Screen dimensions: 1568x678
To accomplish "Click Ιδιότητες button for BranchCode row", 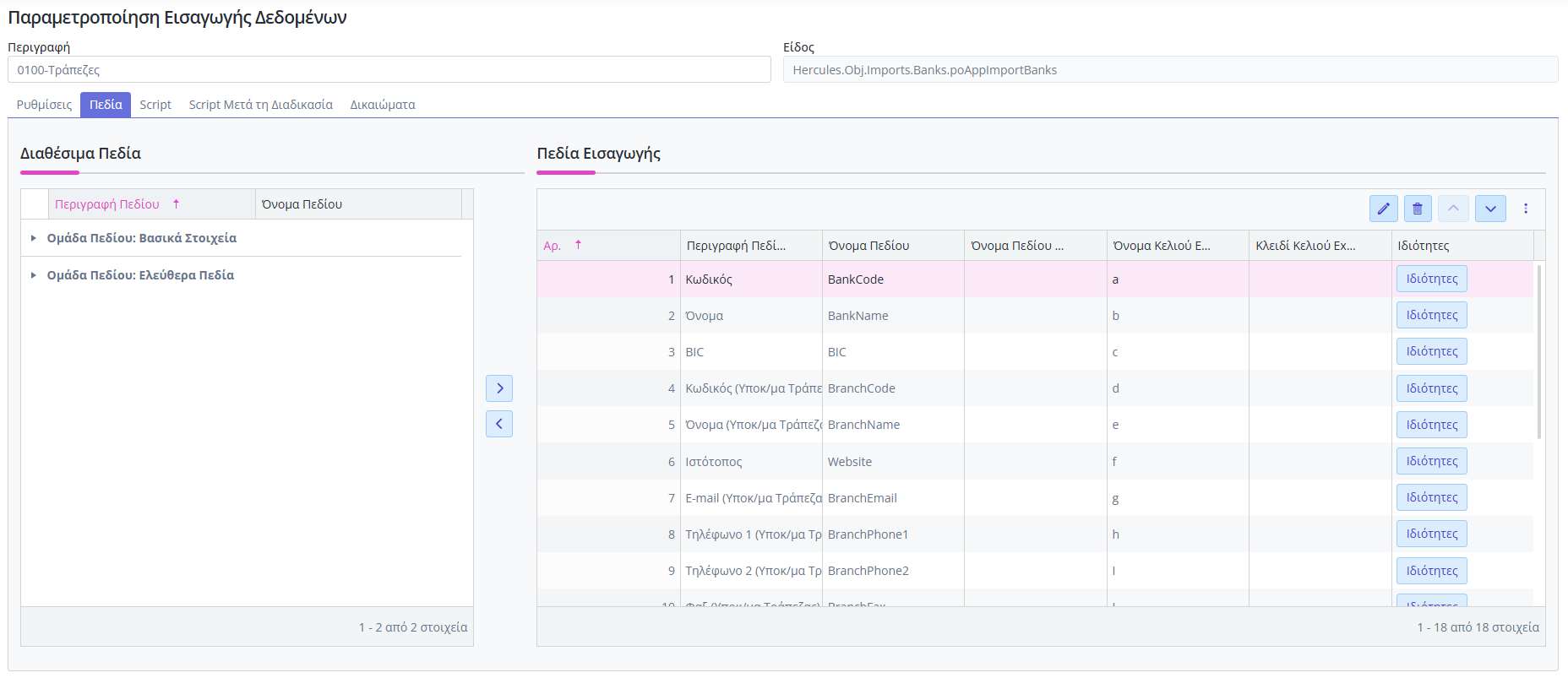I will pos(1432,388).
